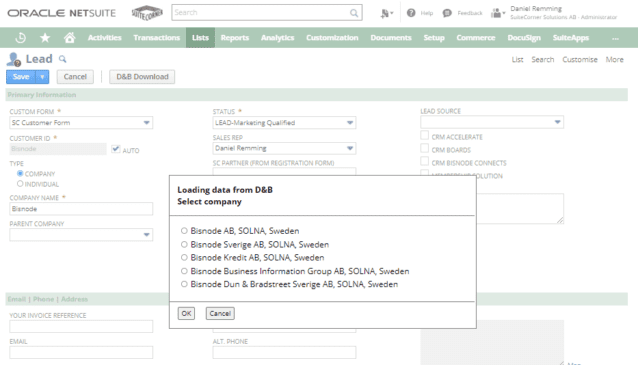Open the Search link at the top right
This screenshot has height=365, width=638.
pyautogui.click(x=543, y=60)
